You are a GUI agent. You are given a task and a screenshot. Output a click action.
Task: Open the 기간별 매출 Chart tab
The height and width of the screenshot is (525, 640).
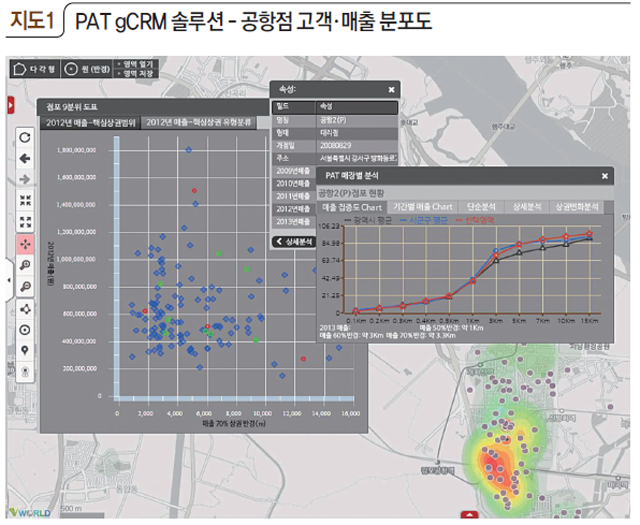422,207
